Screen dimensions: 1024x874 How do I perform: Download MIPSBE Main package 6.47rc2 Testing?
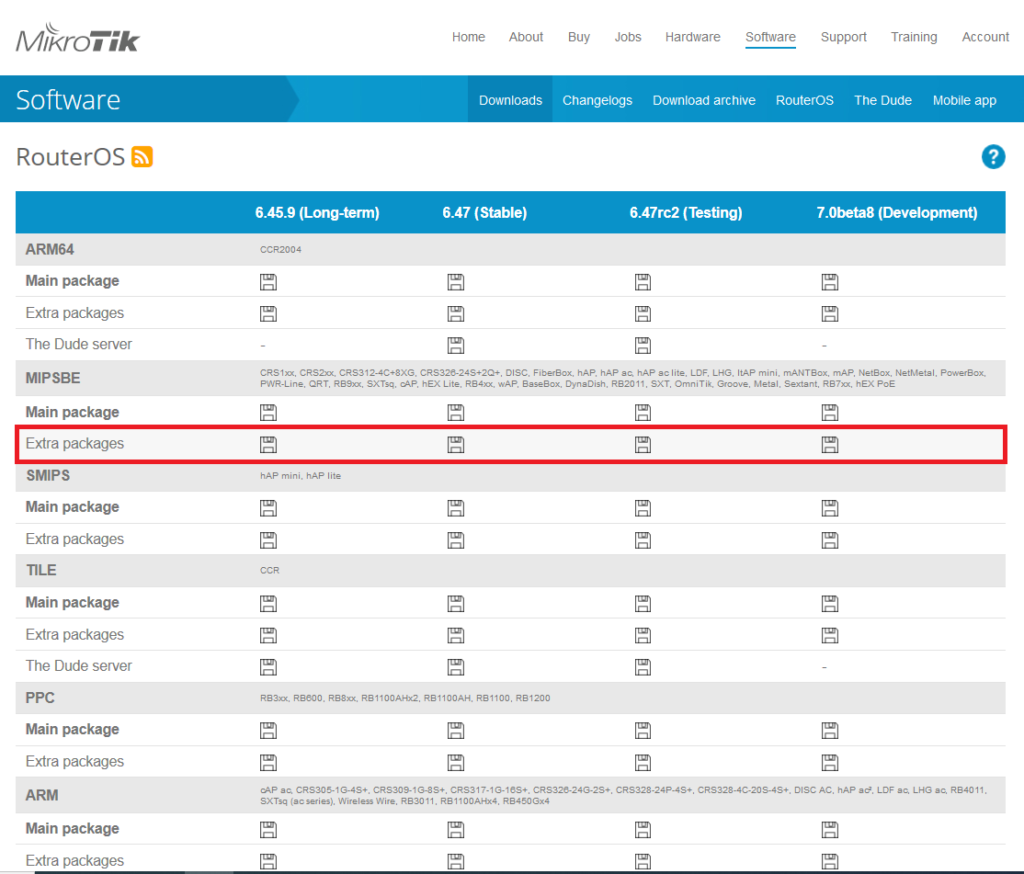(x=643, y=413)
